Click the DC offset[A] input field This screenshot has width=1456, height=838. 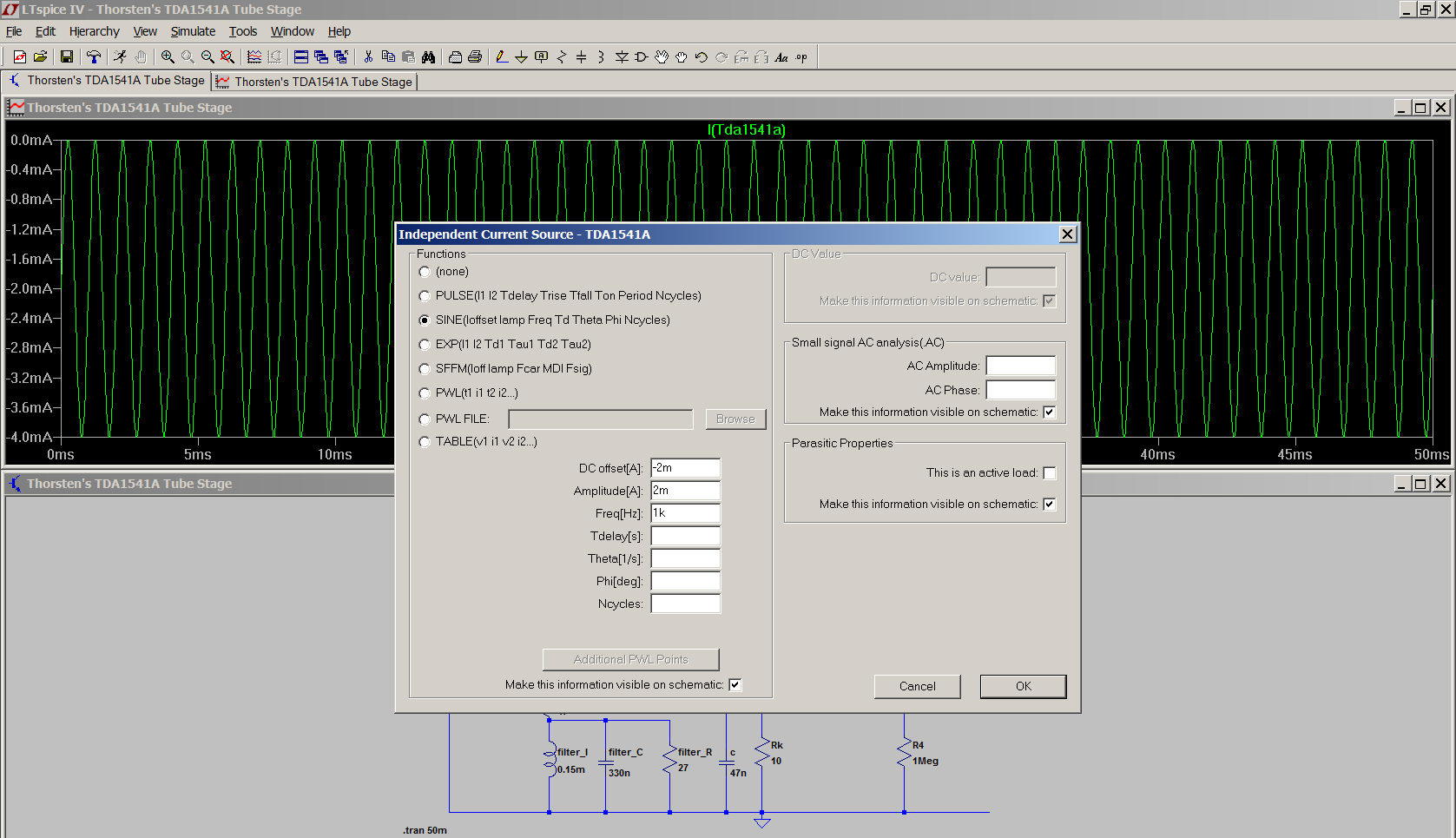click(x=686, y=468)
